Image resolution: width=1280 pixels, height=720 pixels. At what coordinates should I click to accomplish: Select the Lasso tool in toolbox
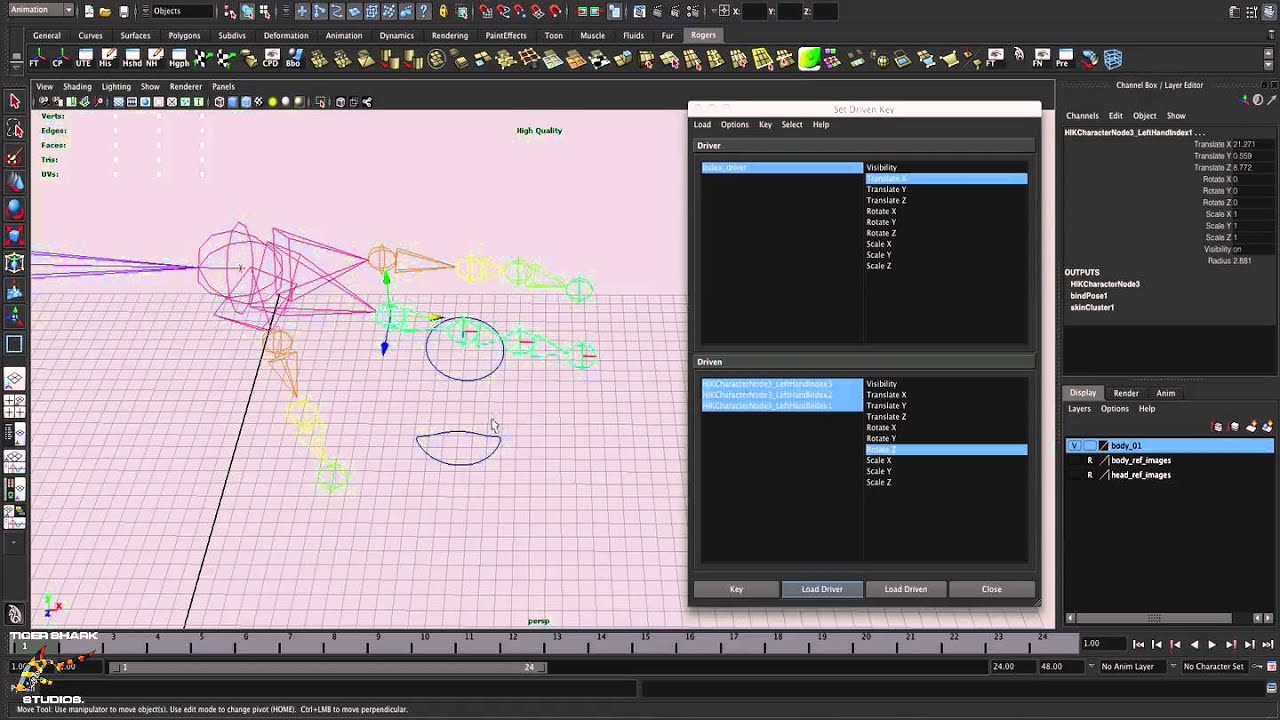tap(15, 129)
